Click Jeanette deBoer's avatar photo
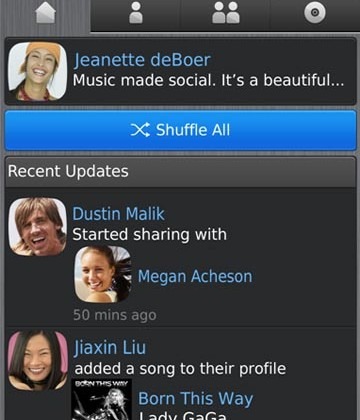This screenshot has height=420, width=360. (37, 71)
